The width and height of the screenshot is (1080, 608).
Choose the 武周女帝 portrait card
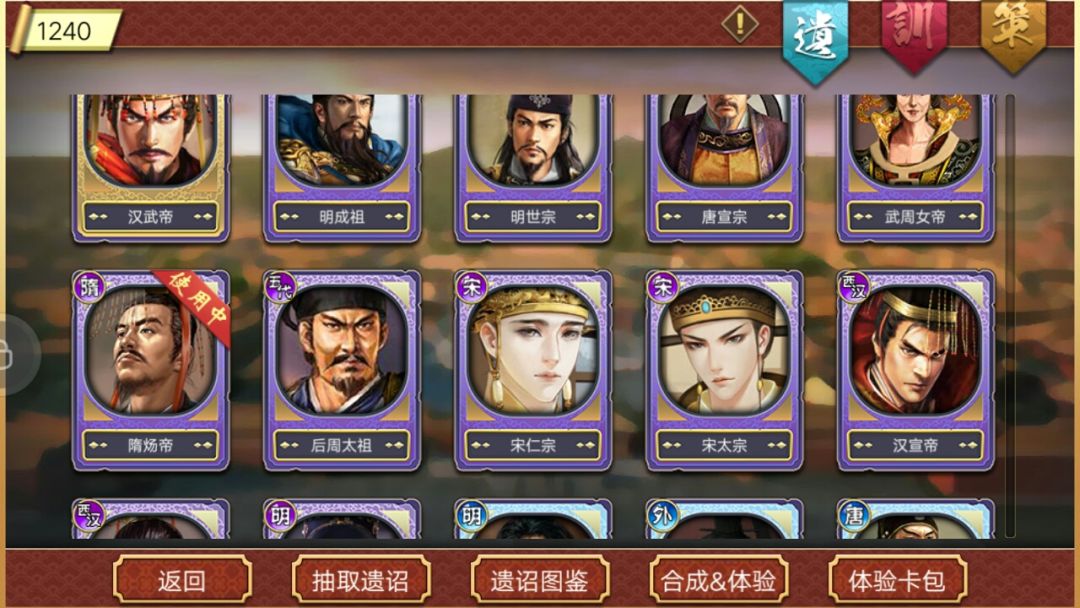(915, 167)
